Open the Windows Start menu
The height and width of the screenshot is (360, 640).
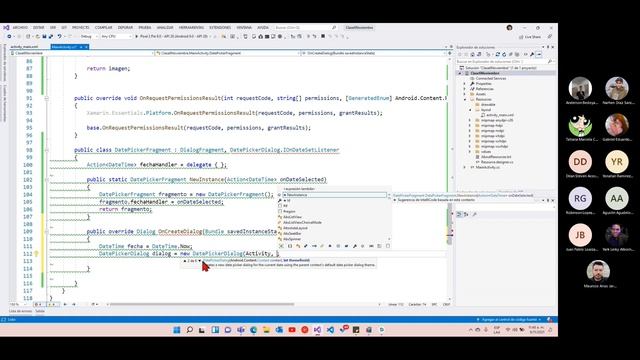pyautogui.click(x=177, y=330)
